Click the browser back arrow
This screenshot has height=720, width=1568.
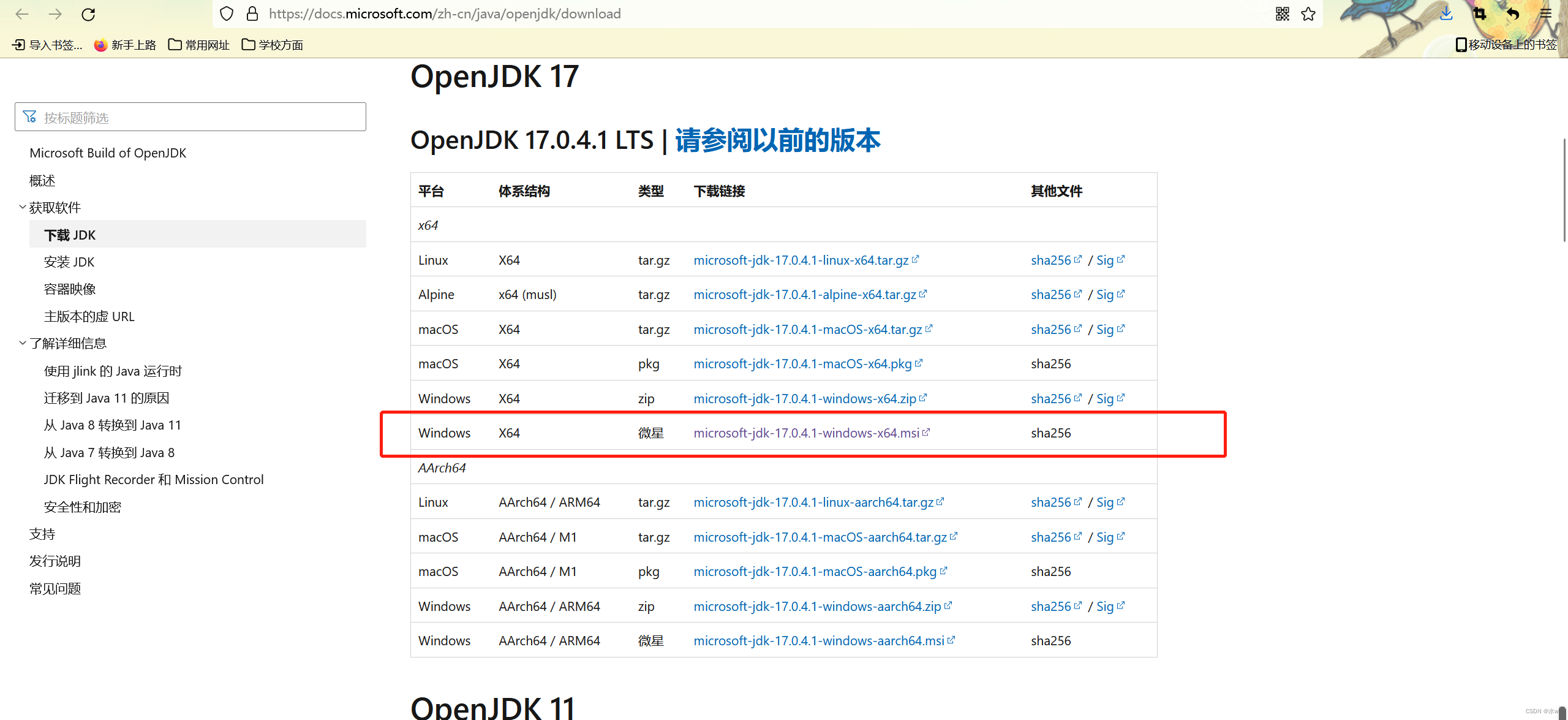tap(22, 14)
